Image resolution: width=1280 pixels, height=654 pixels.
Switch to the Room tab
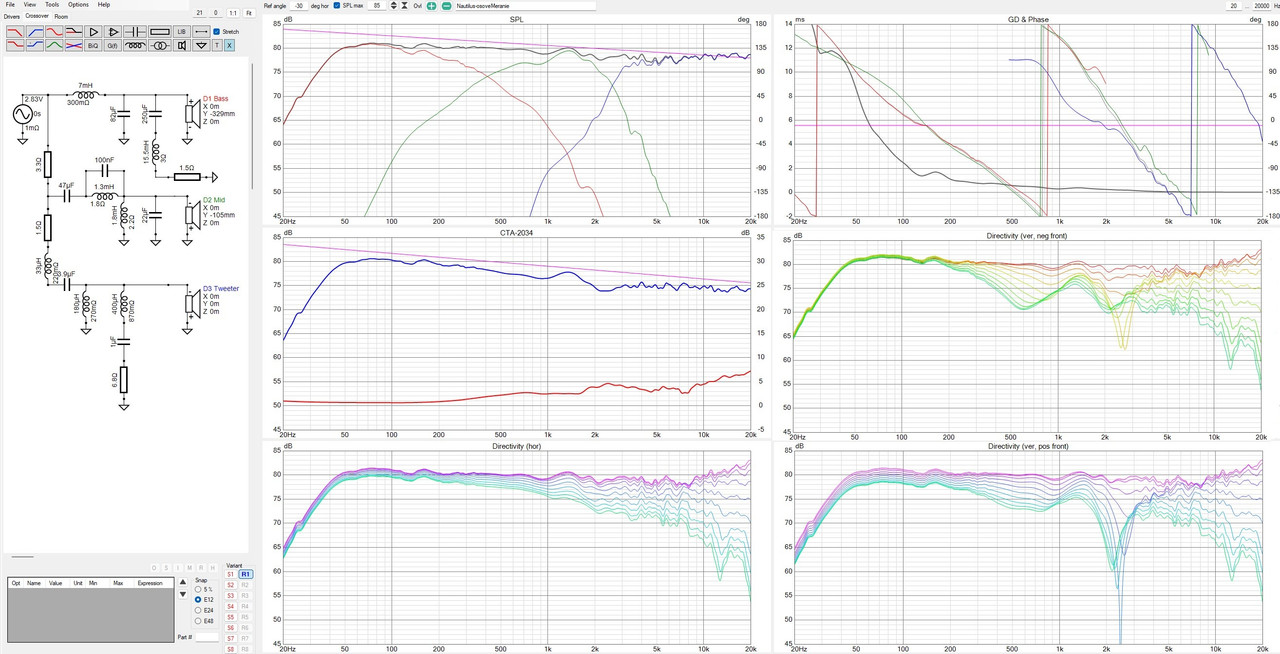coord(61,16)
